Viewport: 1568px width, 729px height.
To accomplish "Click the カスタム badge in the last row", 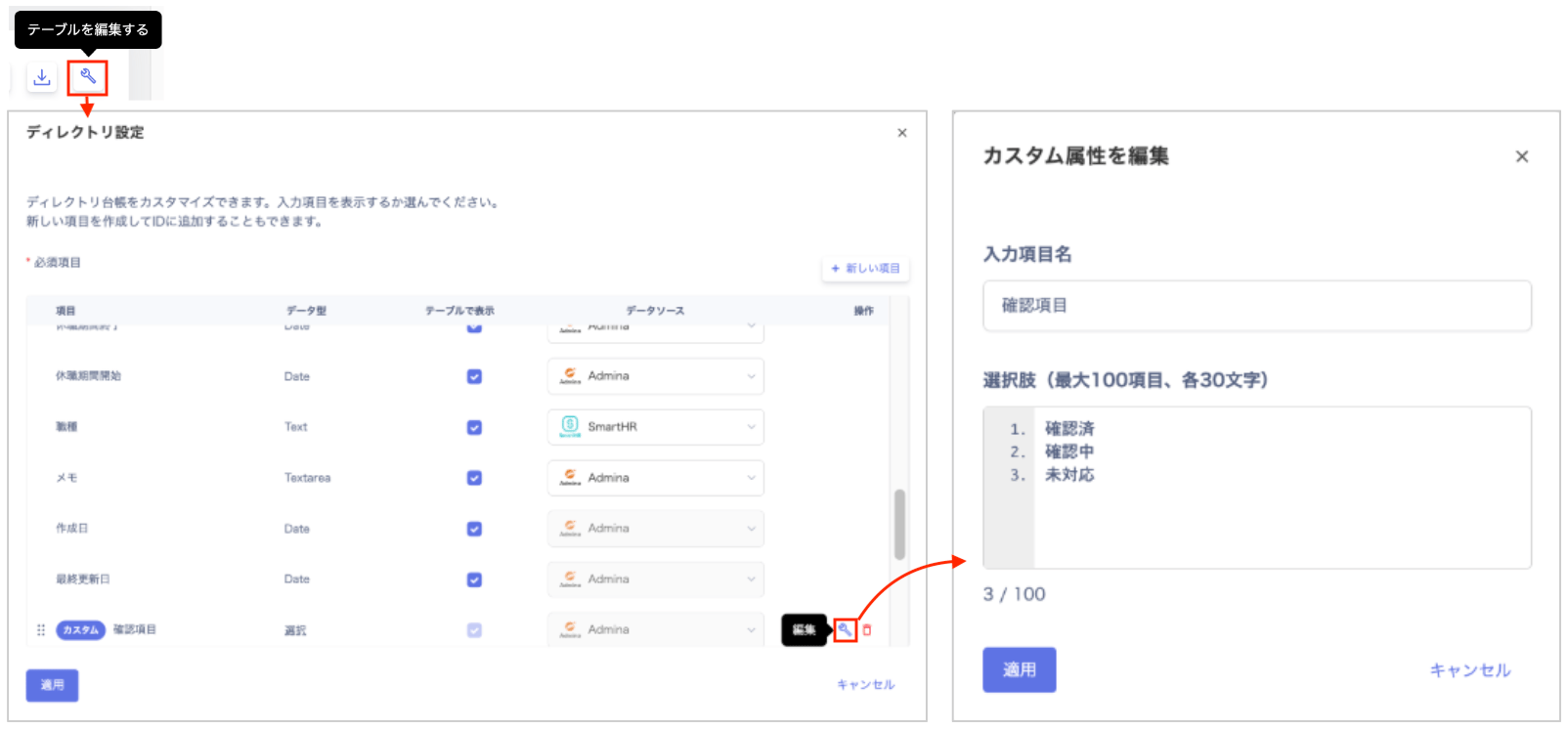I will pos(81,630).
